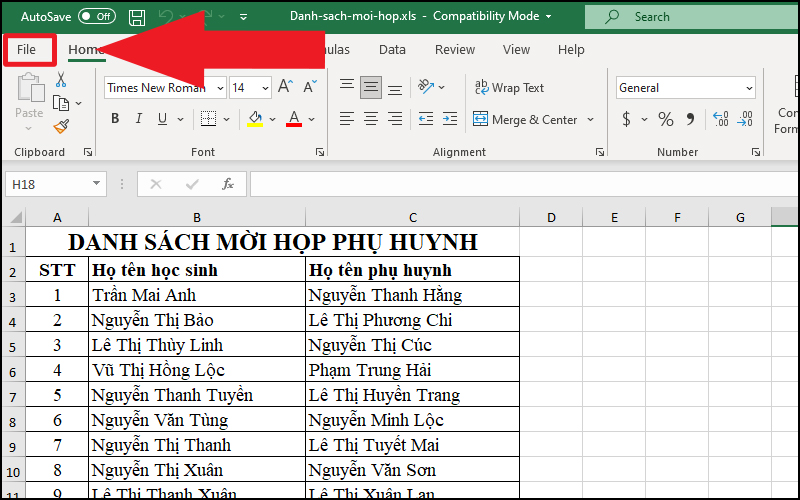This screenshot has width=800, height=500.
Task: Click Decrease Indent icon
Action: [x=426, y=119]
